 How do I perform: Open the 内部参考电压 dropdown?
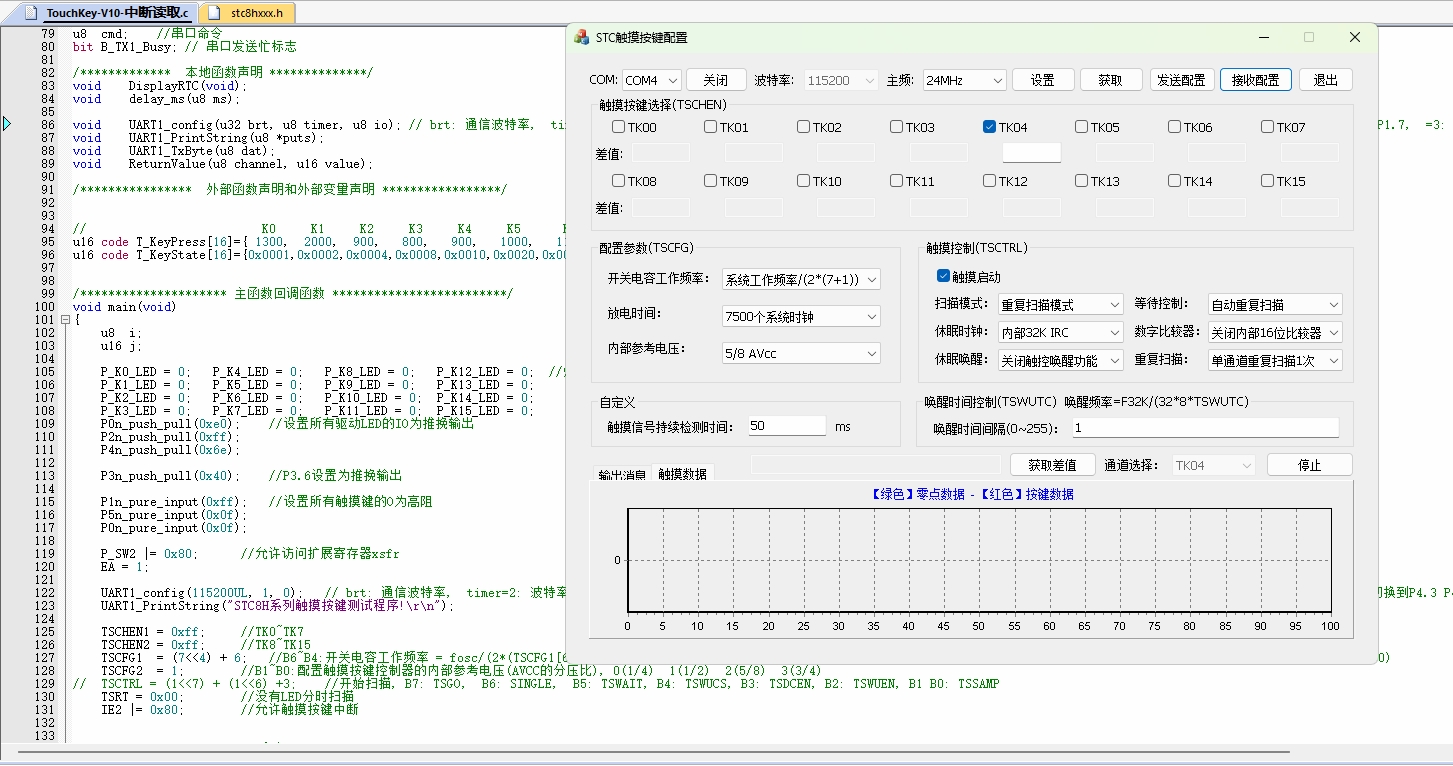[x=801, y=353]
